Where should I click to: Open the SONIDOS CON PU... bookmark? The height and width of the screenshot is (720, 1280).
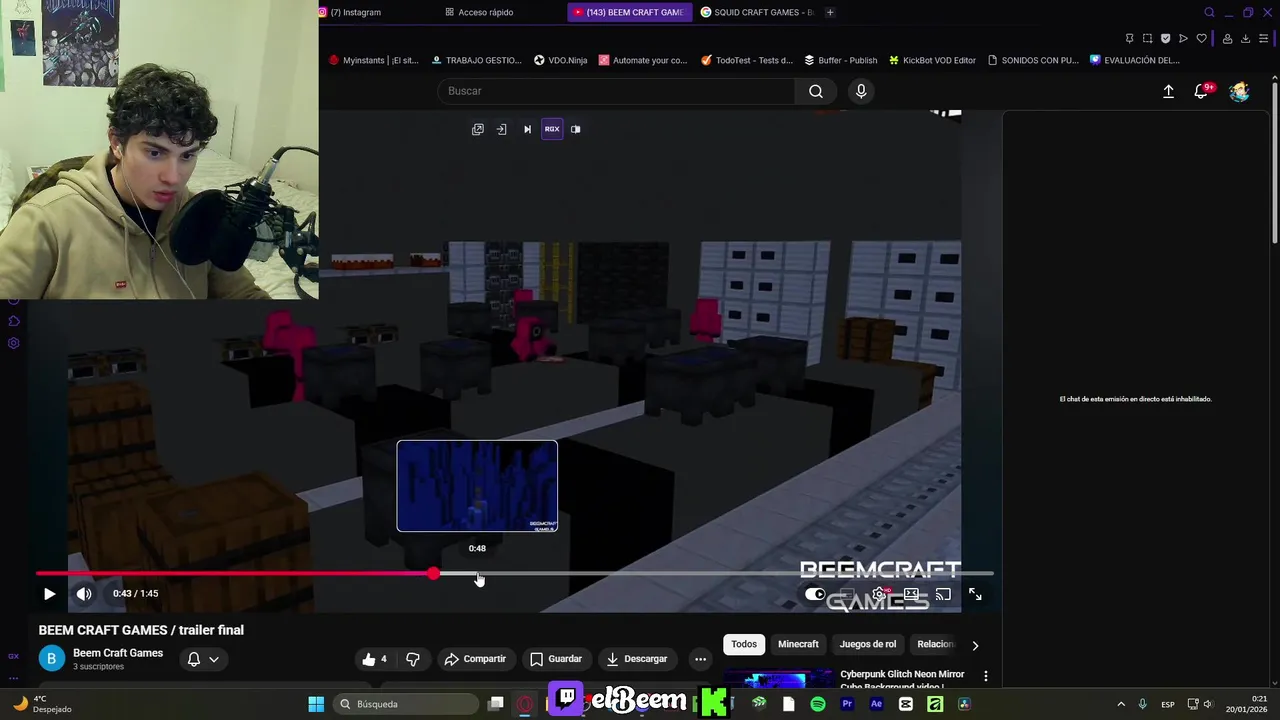point(1033,60)
